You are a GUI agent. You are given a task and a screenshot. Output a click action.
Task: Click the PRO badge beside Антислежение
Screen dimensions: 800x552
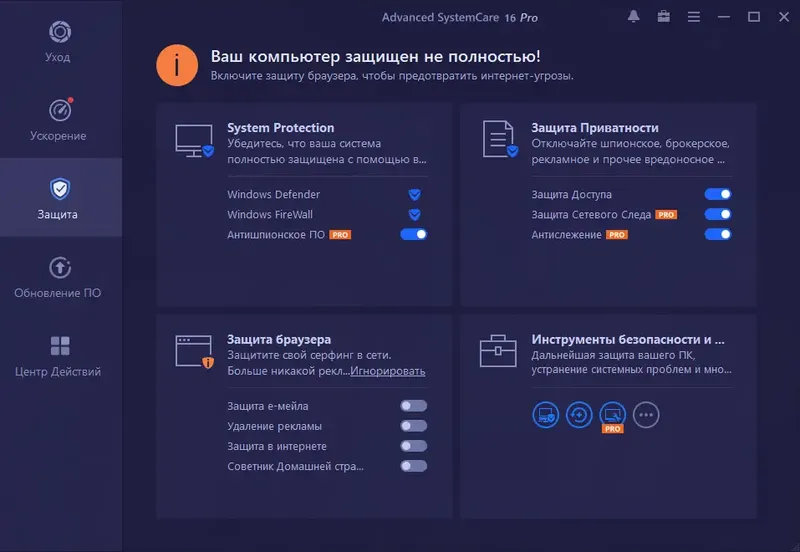[x=617, y=235]
